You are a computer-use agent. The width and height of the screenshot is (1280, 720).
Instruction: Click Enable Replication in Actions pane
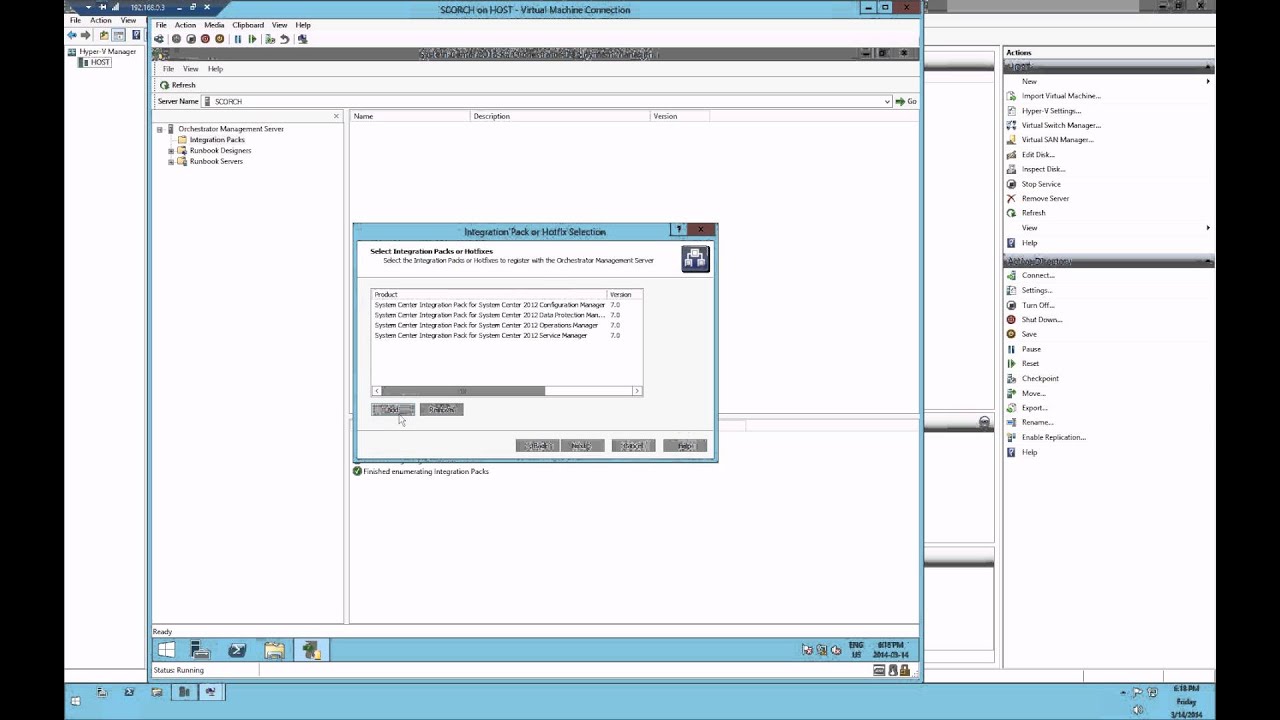point(1053,437)
